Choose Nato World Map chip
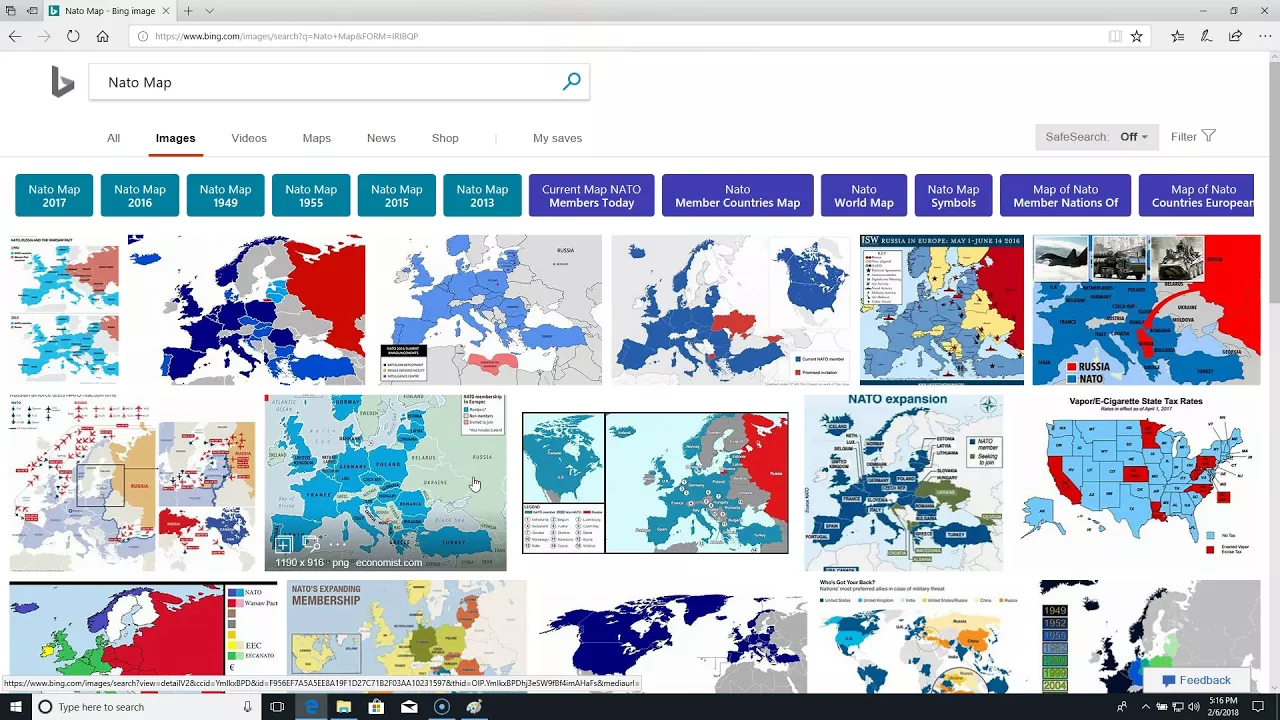Image resolution: width=1280 pixels, height=720 pixels. tap(864, 196)
